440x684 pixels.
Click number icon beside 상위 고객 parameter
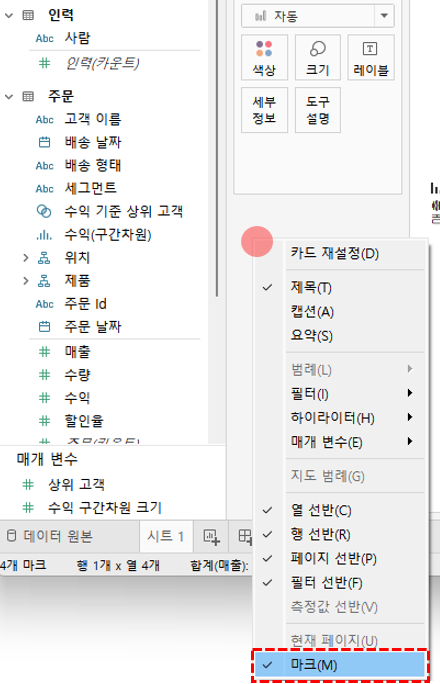point(28,485)
